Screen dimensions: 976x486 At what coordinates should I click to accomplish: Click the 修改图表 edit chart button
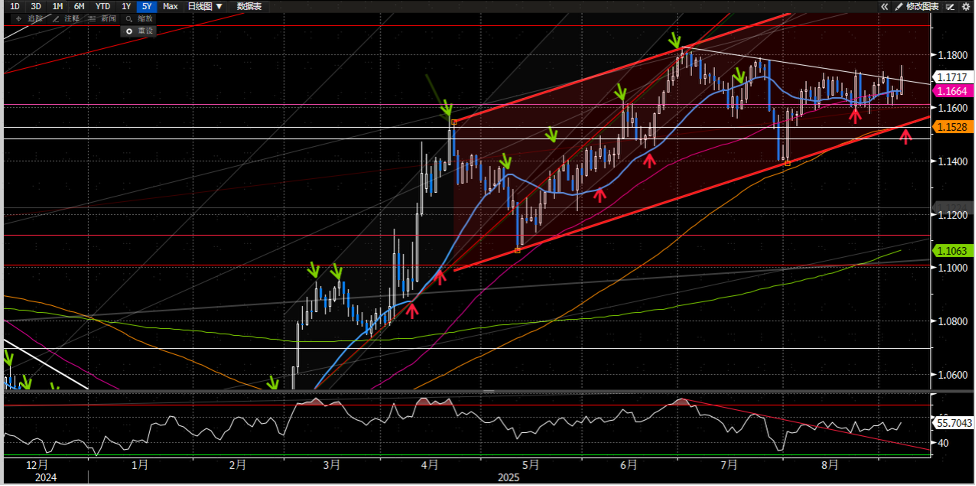(916, 6)
